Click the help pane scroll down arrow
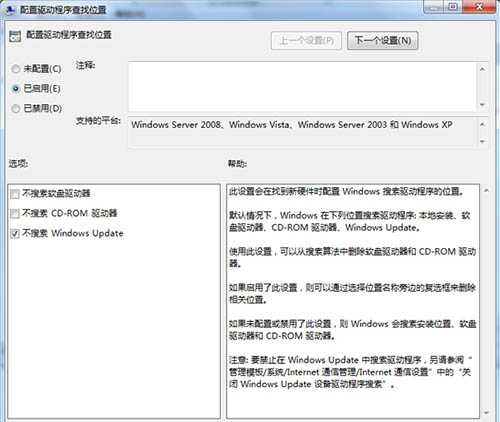This screenshot has height=422, width=500. pos(486,413)
